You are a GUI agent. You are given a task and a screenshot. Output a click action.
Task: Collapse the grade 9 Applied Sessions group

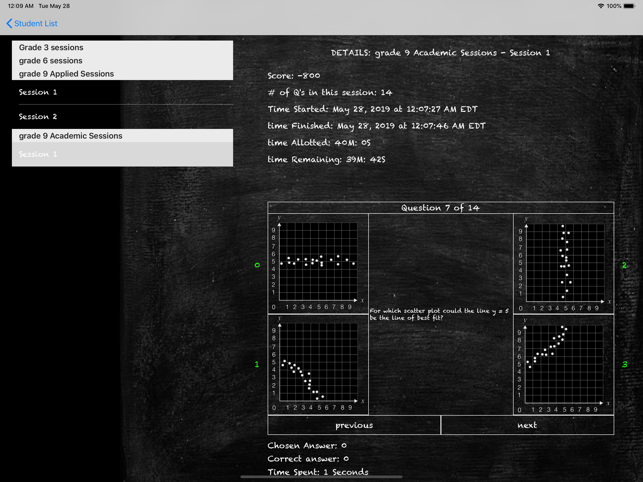tap(122, 73)
